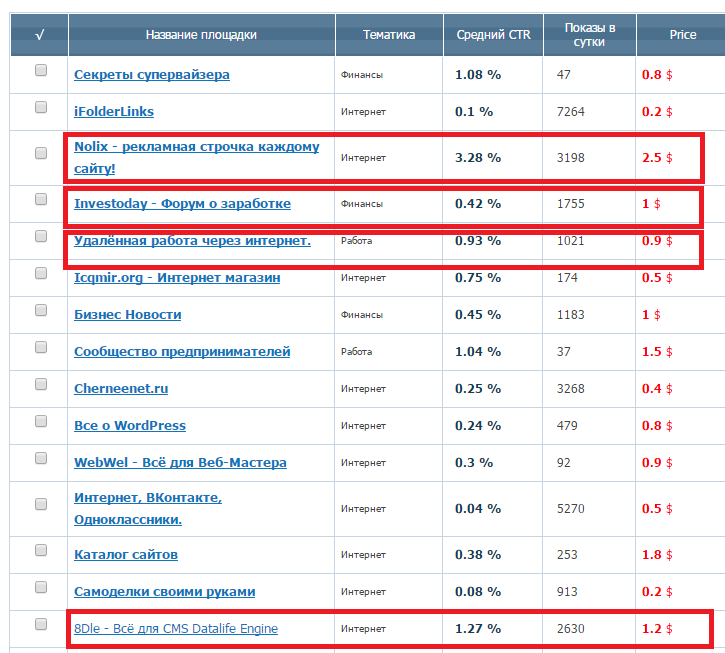Select the 1.5 $ price value

click(x=657, y=351)
